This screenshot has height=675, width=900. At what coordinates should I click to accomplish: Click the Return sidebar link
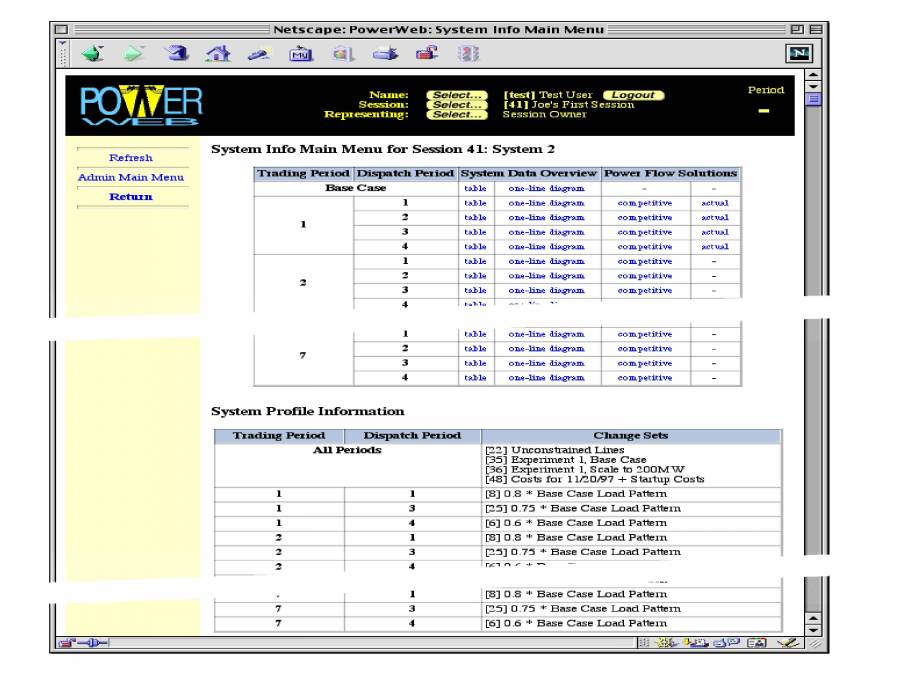(131, 197)
